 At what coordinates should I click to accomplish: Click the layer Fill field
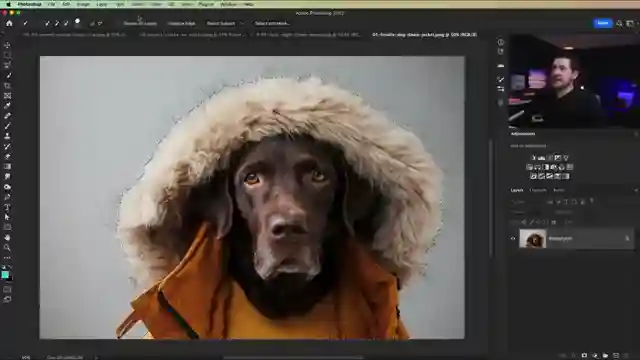click(x=569, y=222)
